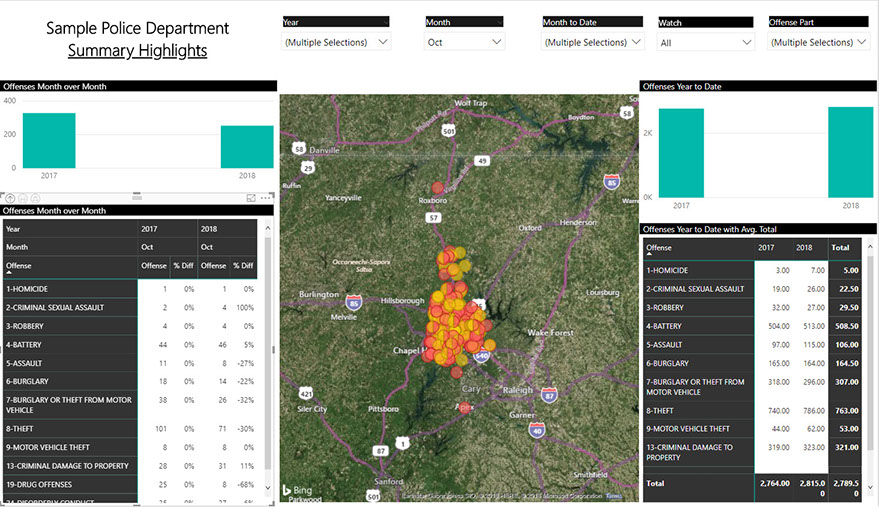Click the go to next level drill icon
879x507 pixels.
(x=23, y=198)
